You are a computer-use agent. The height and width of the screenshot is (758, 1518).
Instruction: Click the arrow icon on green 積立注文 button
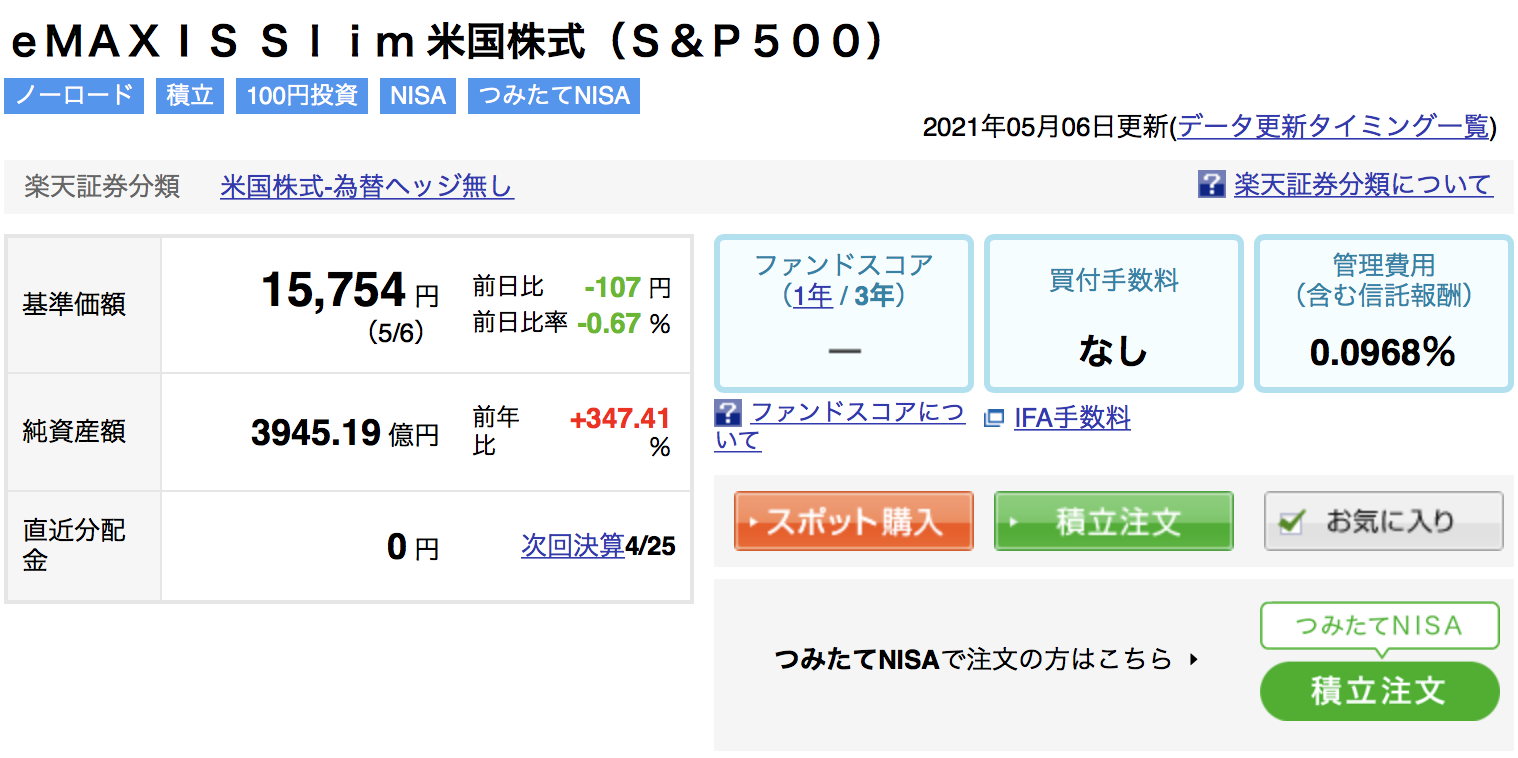(1015, 522)
